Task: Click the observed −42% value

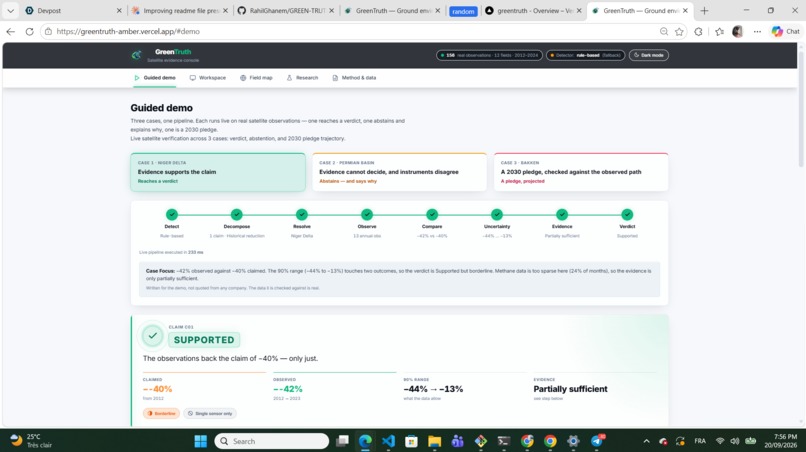Action: pyautogui.click(x=287, y=389)
